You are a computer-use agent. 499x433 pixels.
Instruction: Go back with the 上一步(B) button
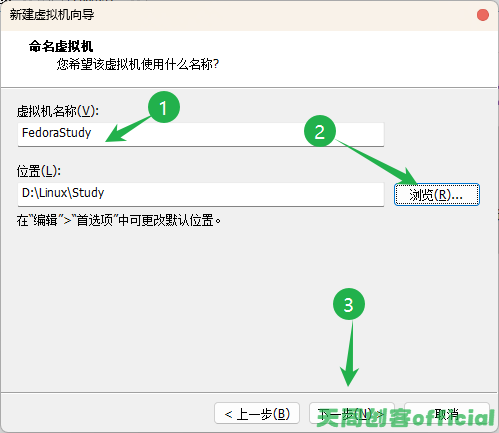click(257, 413)
